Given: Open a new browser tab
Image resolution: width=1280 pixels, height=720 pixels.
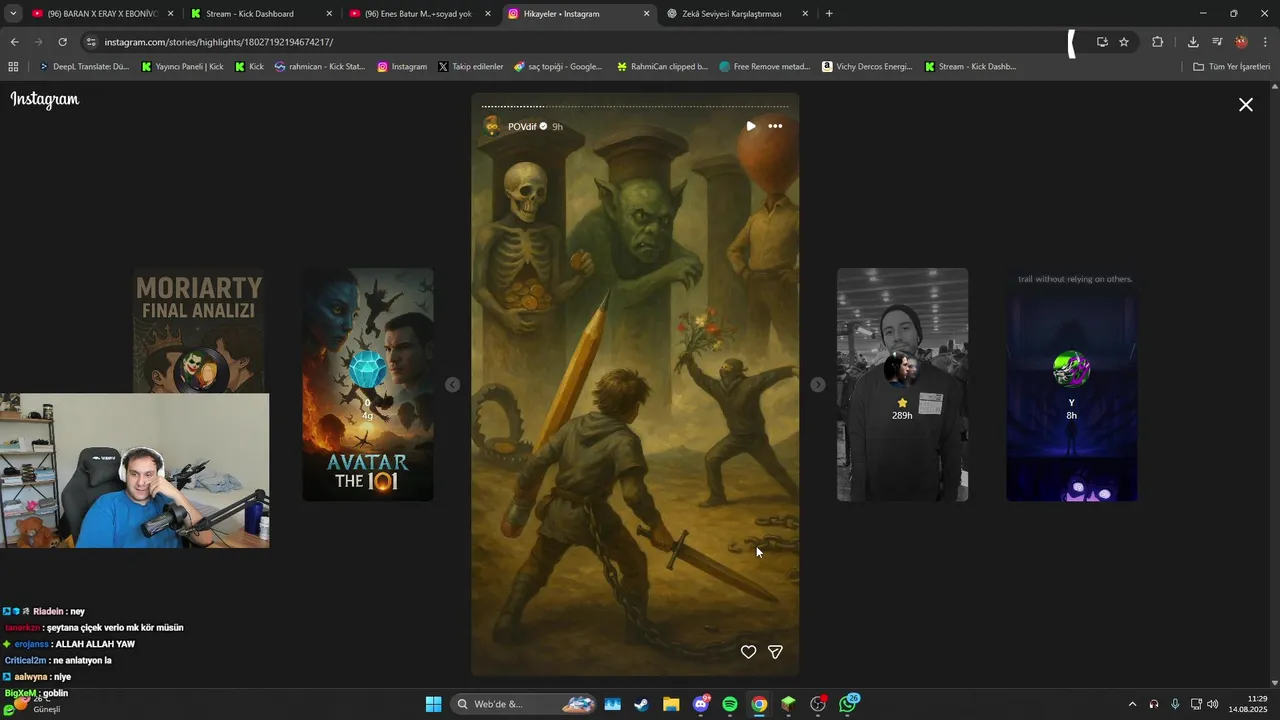Looking at the screenshot, I should tap(829, 14).
